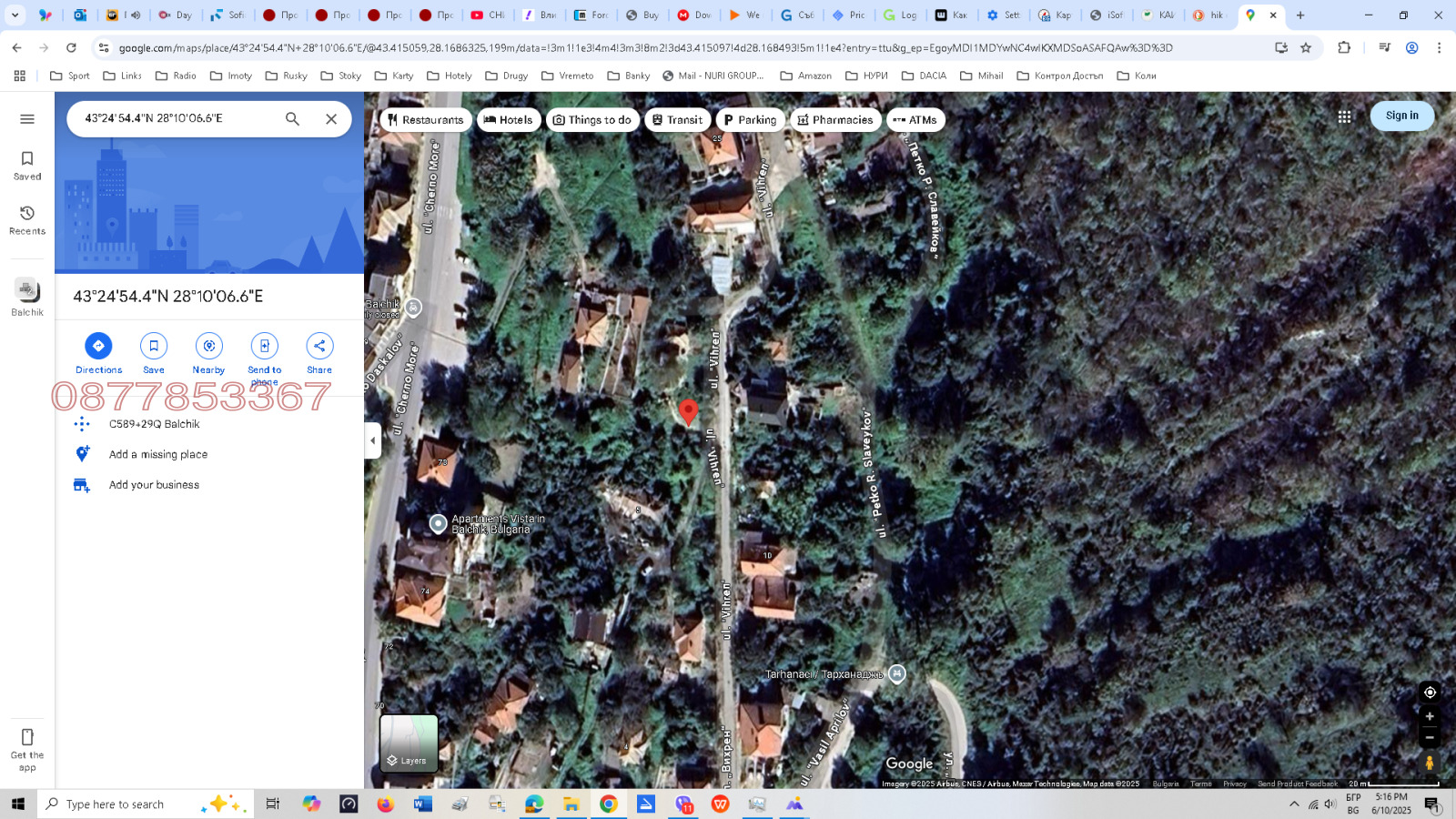Open Nearby places search
The image size is (1456, 819).
click(x=208, y=346)
